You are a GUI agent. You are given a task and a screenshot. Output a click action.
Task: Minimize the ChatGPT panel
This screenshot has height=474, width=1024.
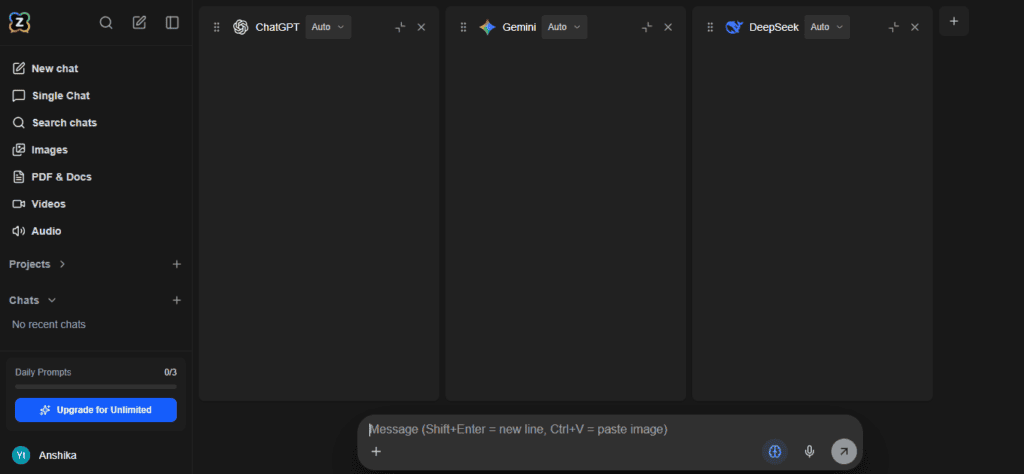coord(400,27)
